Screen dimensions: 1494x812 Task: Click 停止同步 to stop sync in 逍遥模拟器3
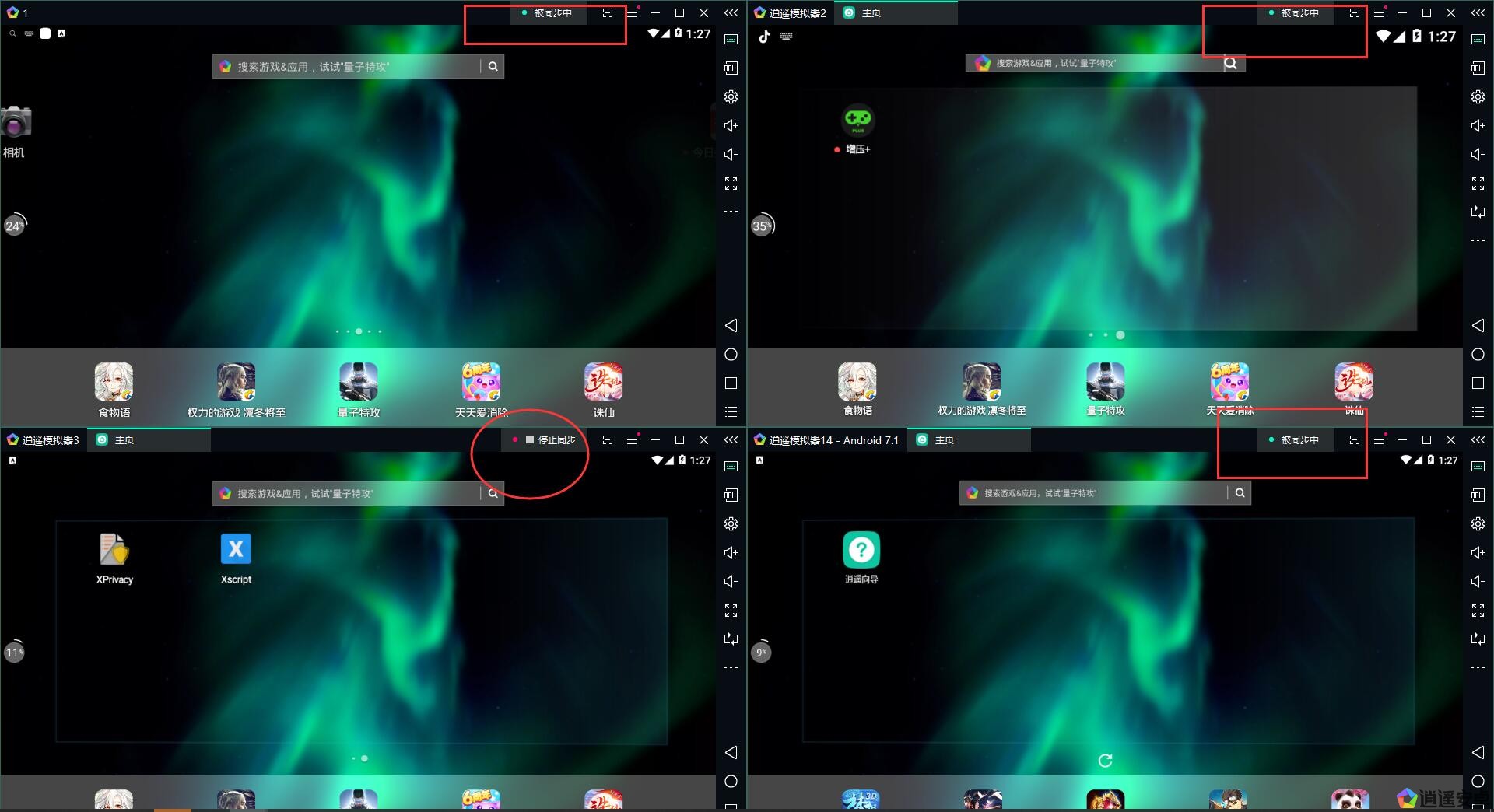click(550, 440)
